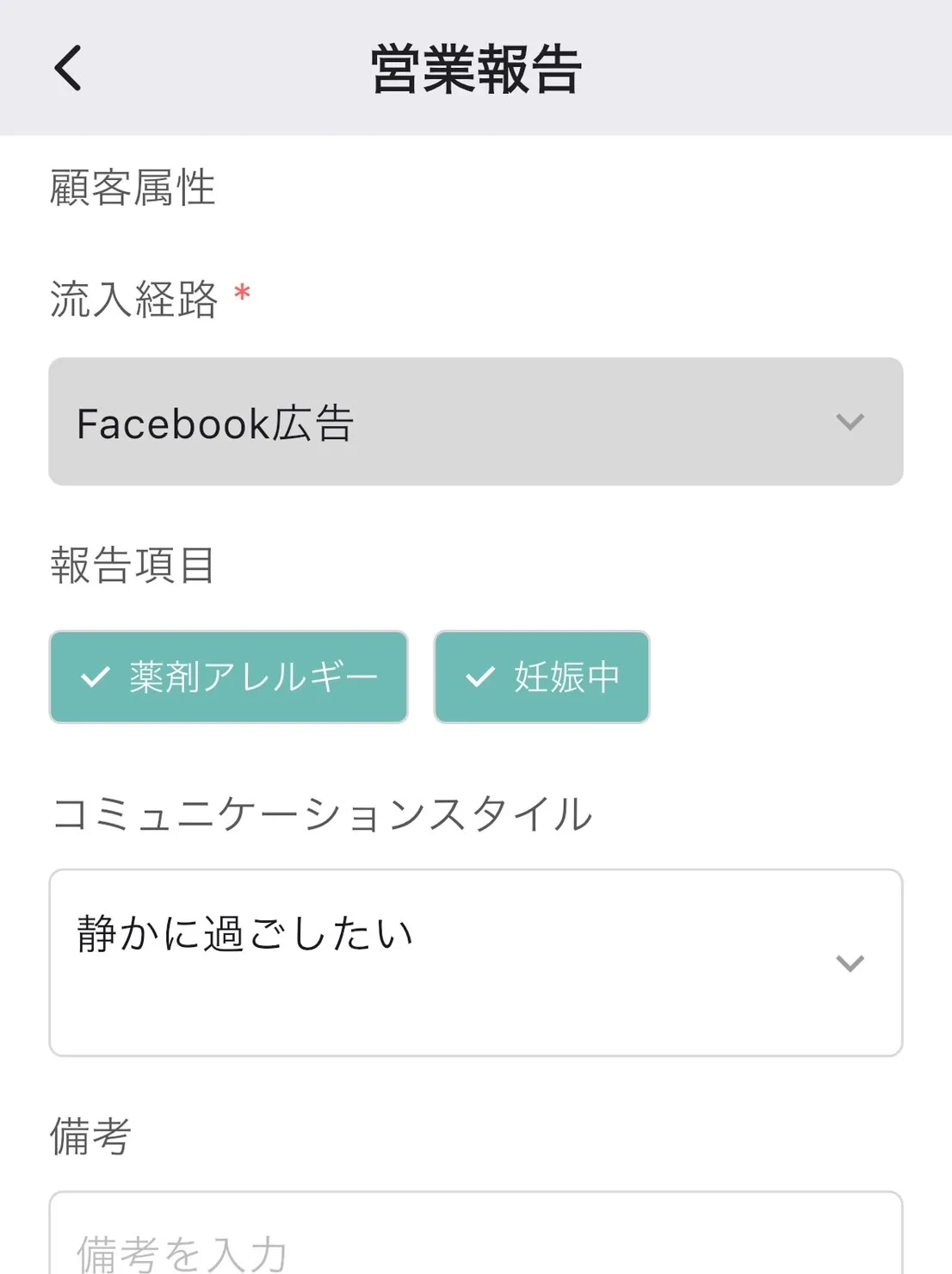Tap the 備考 field label
952x1274 pixels.
tap(90, 1136)
